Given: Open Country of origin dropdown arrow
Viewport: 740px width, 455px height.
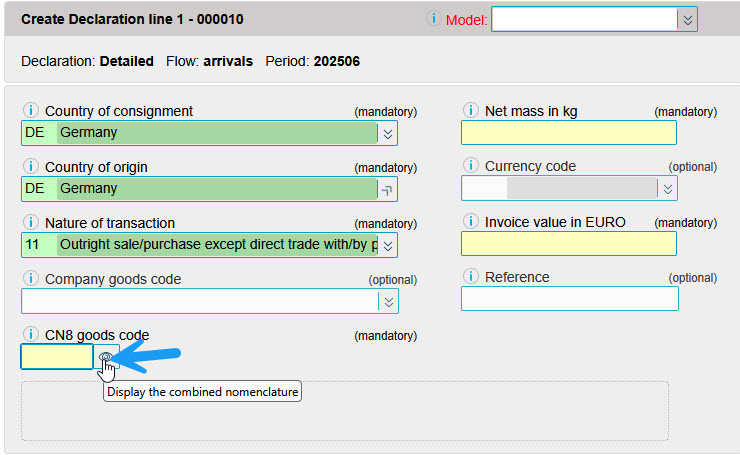Looking at the screenshot, I should (x=388, y=189).
